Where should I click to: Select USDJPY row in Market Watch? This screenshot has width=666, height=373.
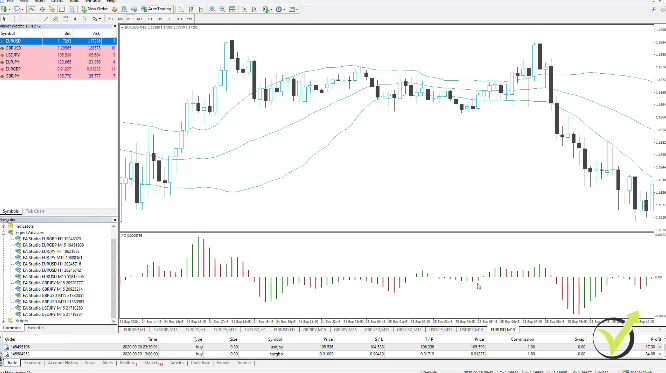[58, 55]
